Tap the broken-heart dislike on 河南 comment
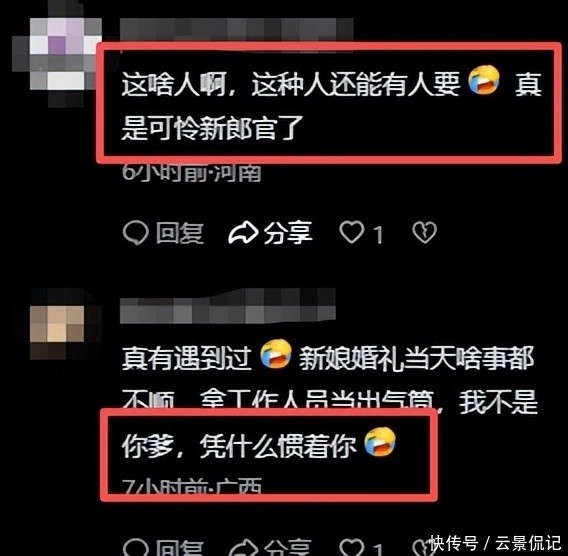Viewport: 568px width, 556px height. point(425,233)
